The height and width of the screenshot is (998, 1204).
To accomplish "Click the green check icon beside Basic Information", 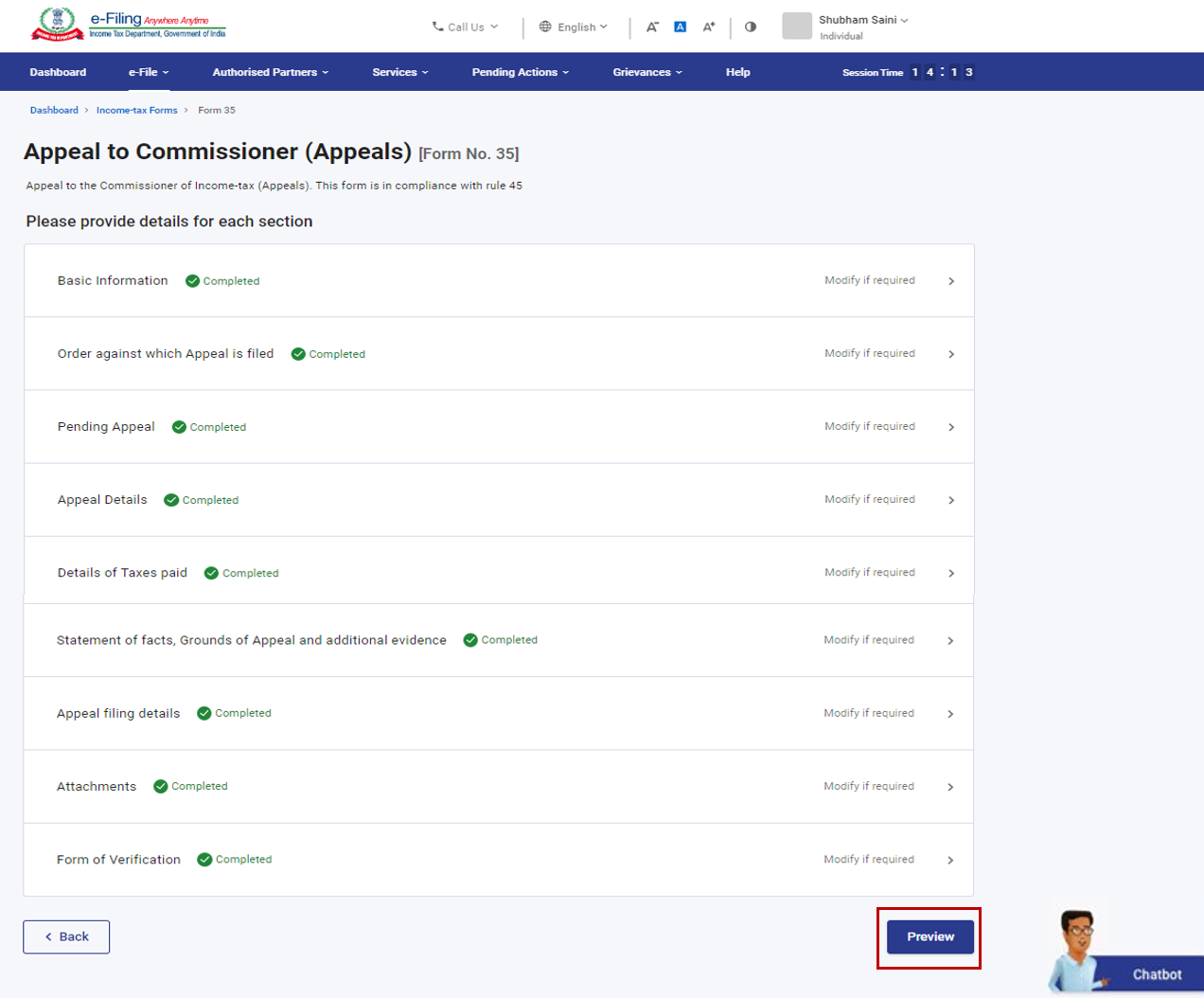I will 192,281.
